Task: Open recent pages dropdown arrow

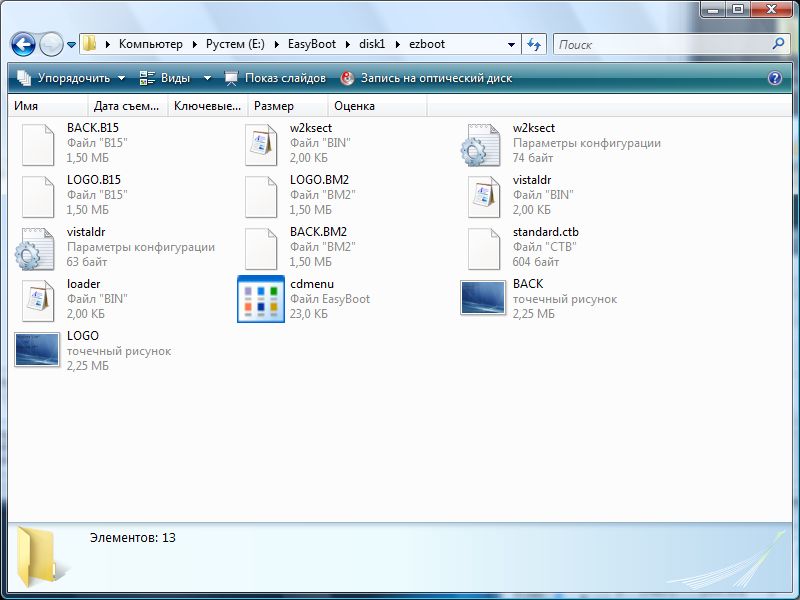Action: (x=72, y=45)
